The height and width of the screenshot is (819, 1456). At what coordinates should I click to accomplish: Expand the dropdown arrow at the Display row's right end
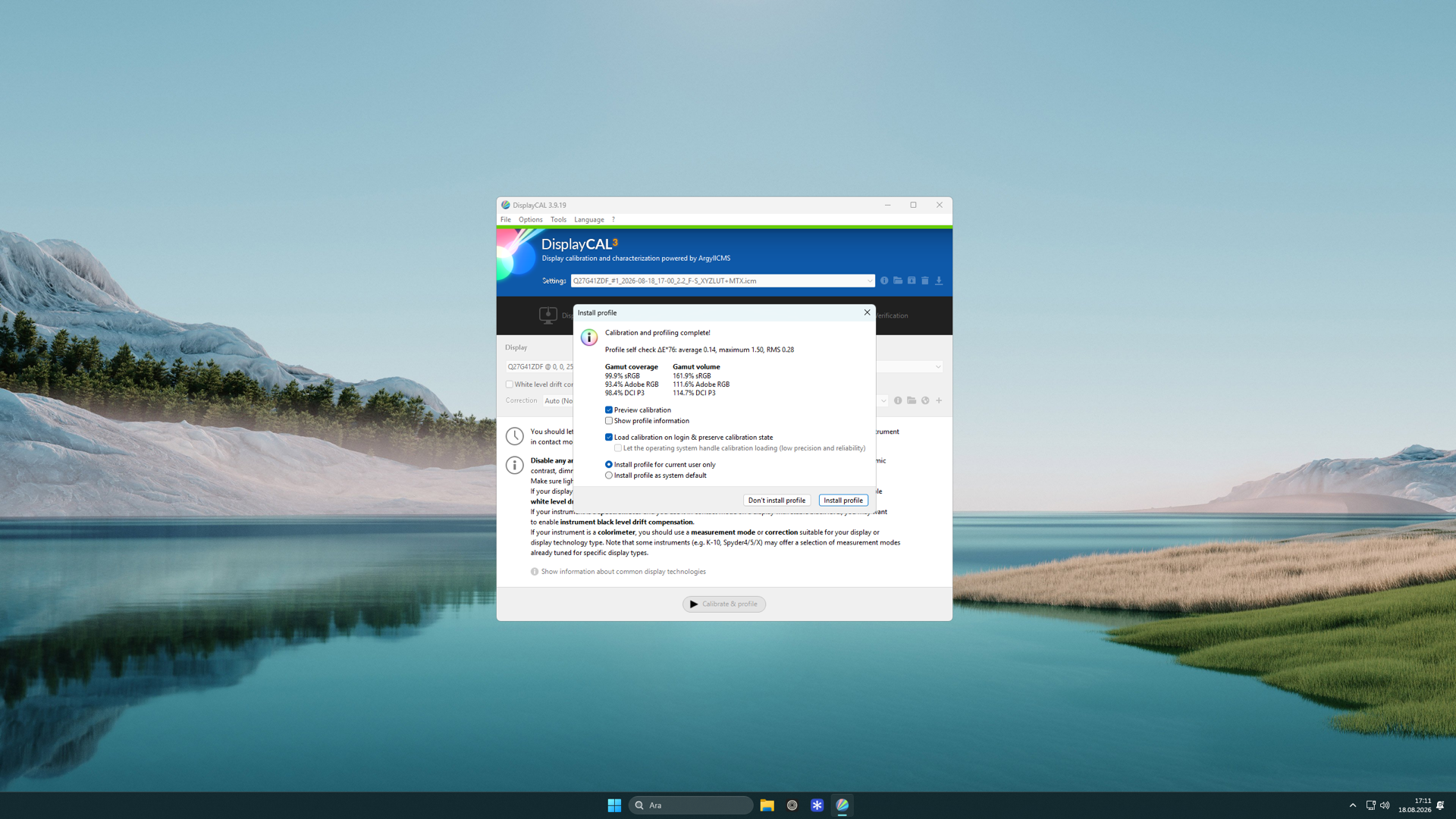(x=938, y=367)
